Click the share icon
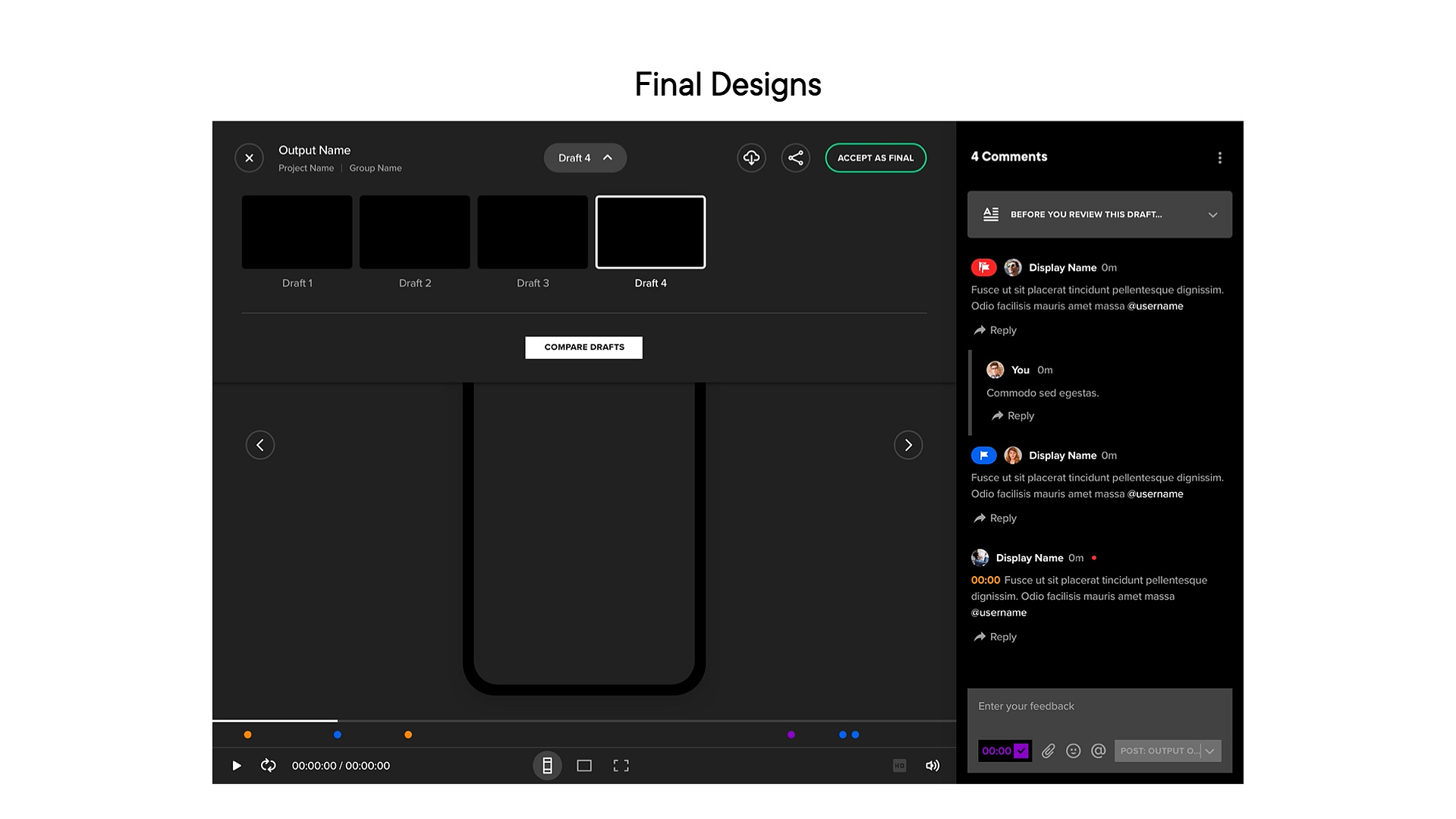 (795, 158)
